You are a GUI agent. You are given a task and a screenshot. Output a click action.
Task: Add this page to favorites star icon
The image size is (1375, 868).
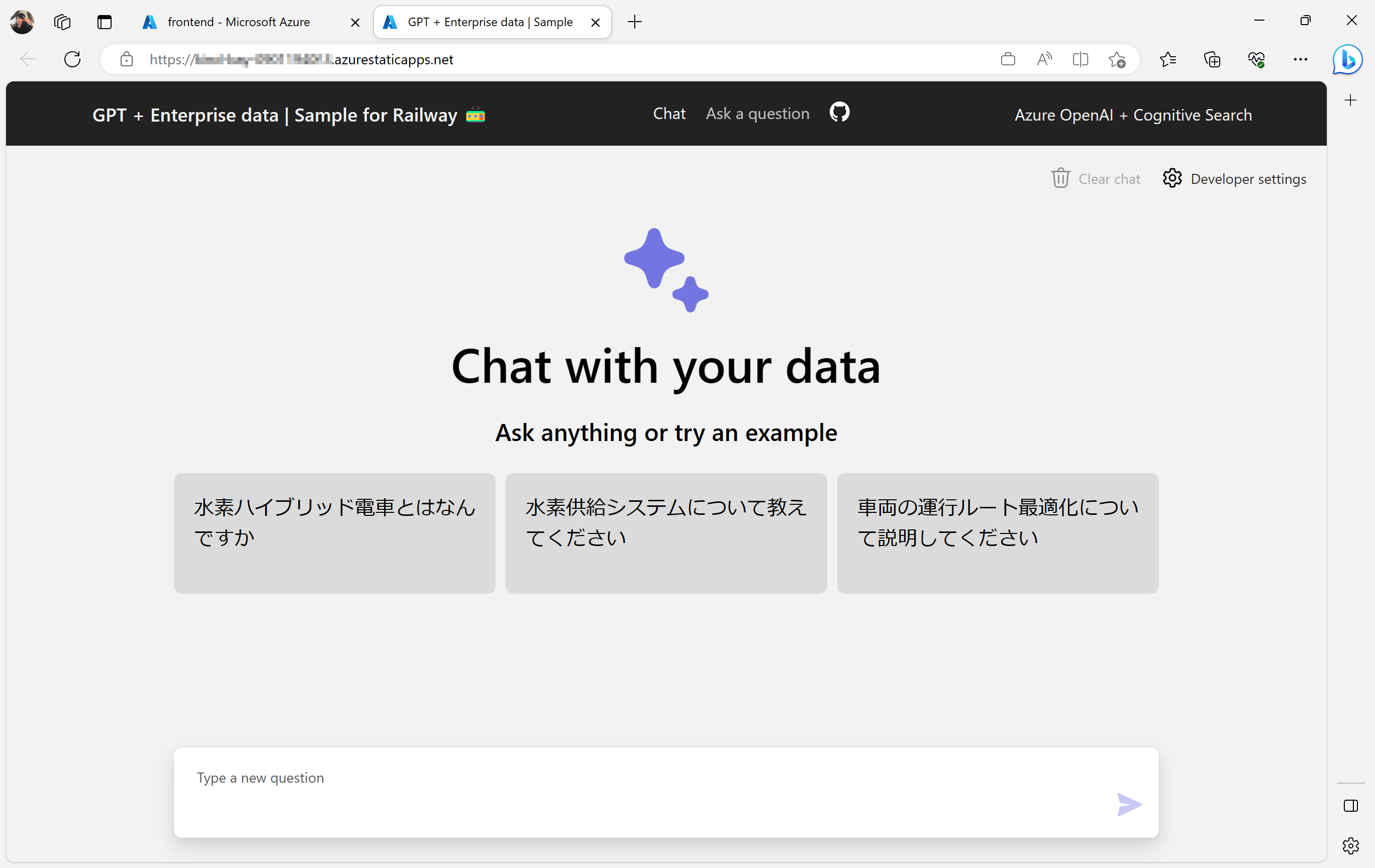coord(1117,59)
